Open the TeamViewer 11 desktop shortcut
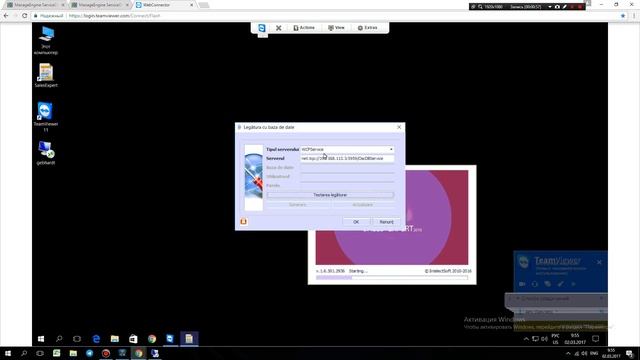 pyautogui.click(x=46, y=117)
